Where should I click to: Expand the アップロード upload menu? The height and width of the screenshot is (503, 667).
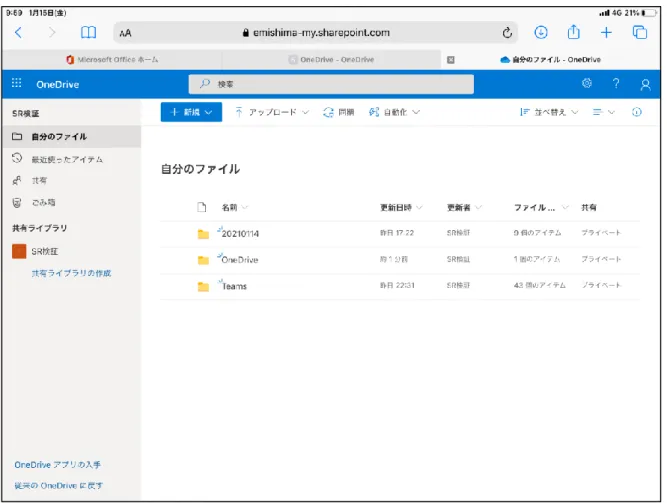tap(272, 112)
